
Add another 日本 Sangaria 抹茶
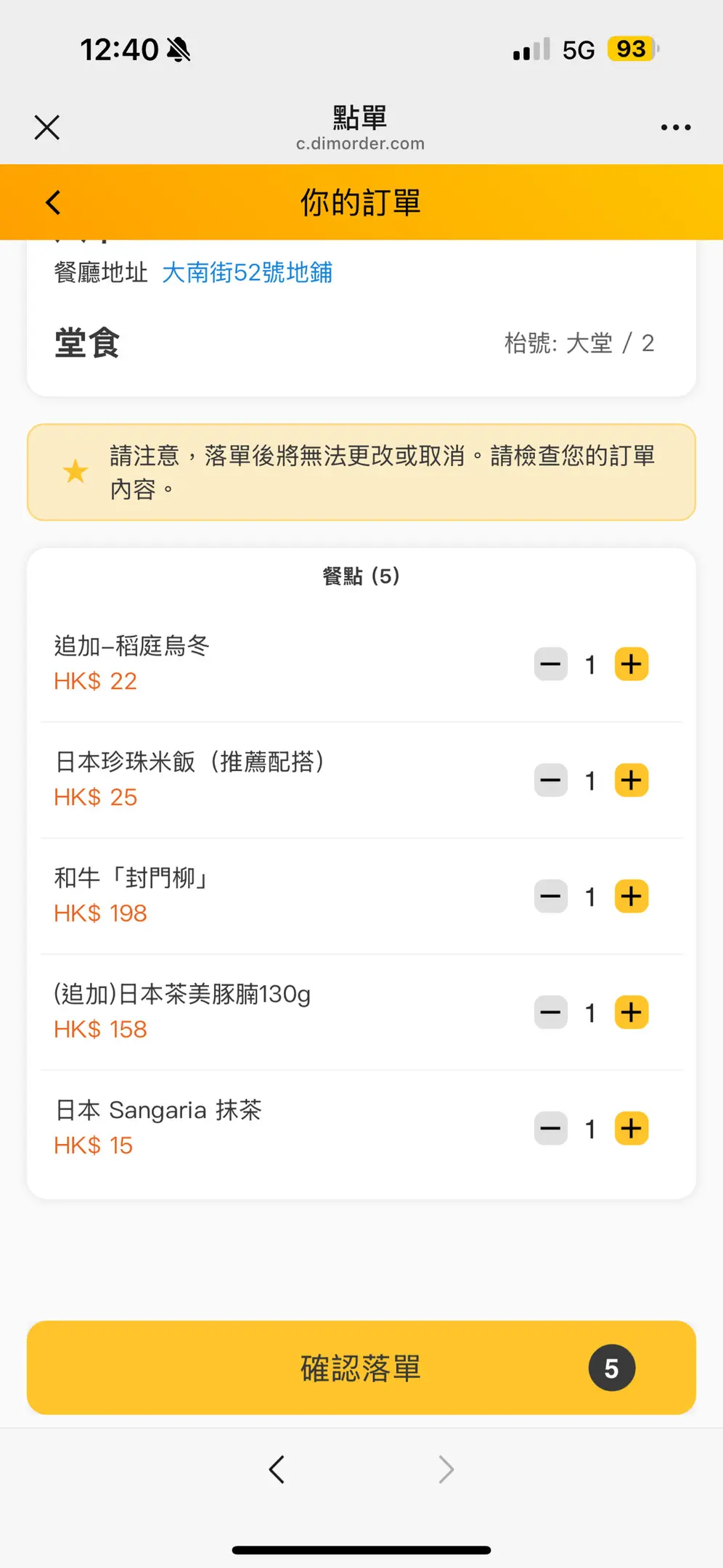[x=631, y=1129]
